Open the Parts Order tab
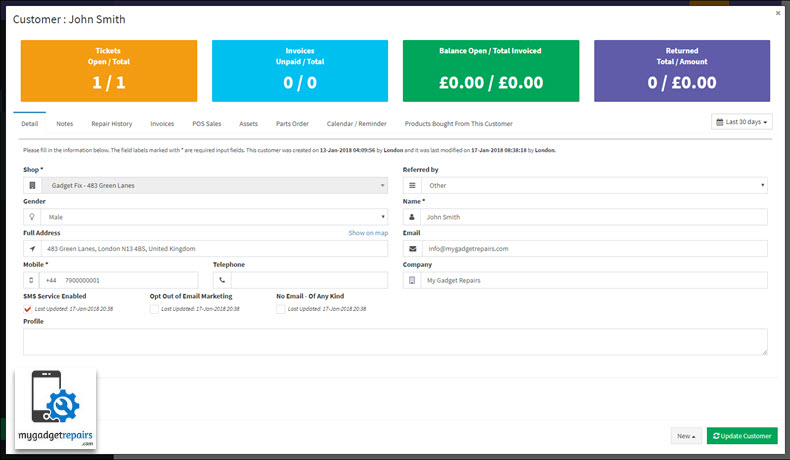Image resolution: width=790 pixels, height=460 pixels. (x=292, y=123)
